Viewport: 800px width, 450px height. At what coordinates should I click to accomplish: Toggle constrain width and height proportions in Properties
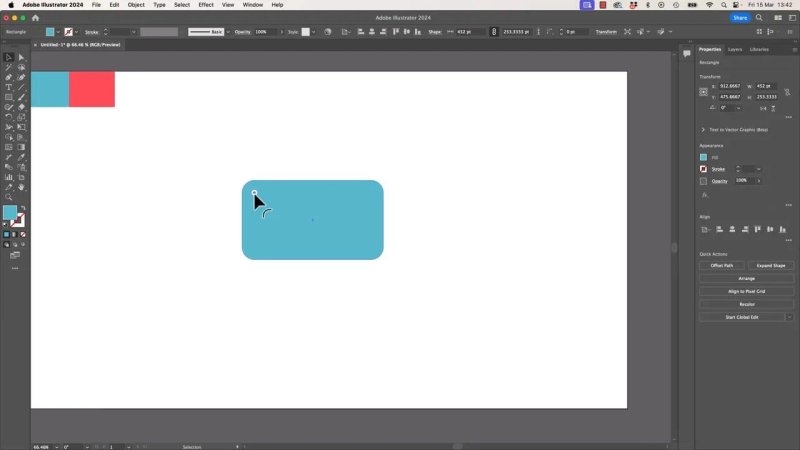tap(787, 92)
